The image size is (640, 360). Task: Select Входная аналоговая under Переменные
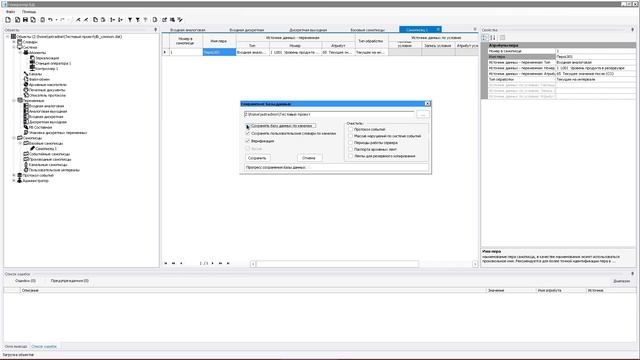pos(46,106)
